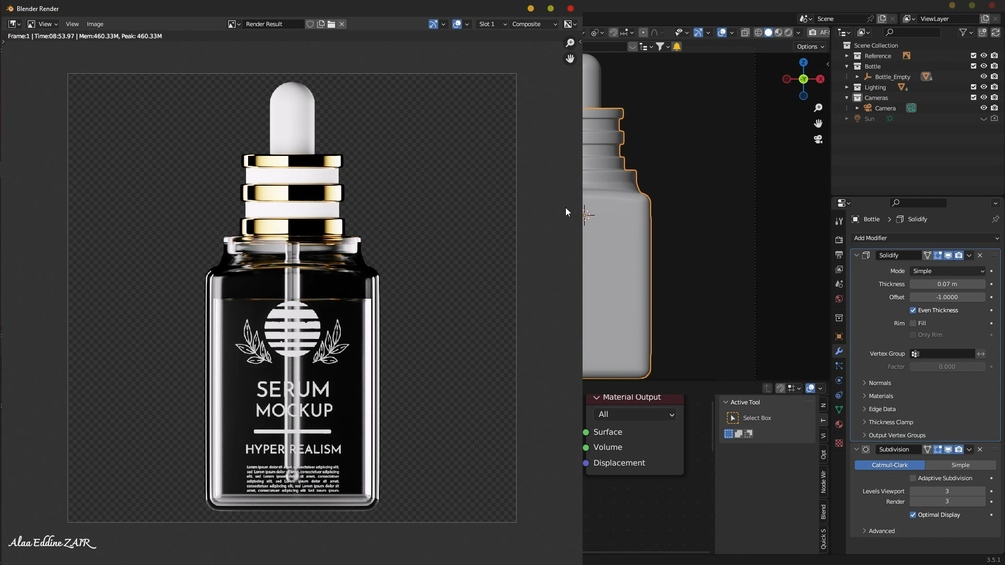
Task: Open the Modifiers wrench properties tab
Action: click(839, 351)
